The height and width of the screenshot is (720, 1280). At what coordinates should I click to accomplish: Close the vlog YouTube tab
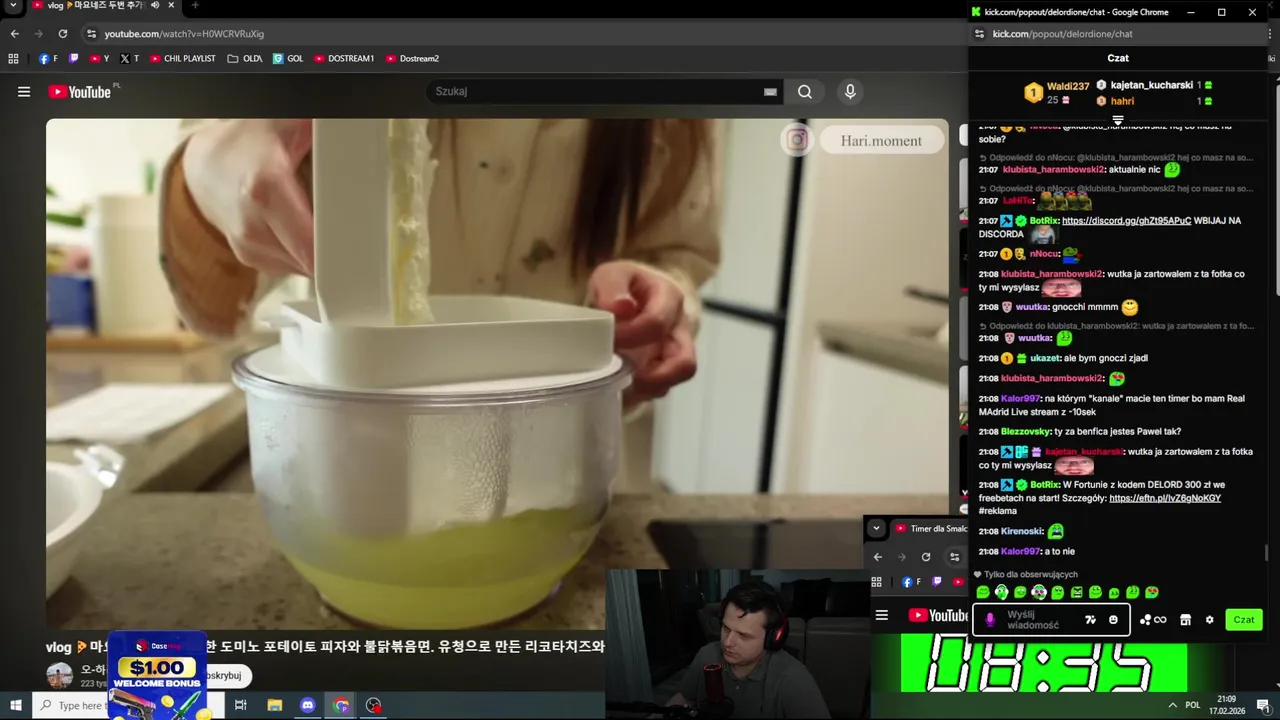click(x=172, y=6)
